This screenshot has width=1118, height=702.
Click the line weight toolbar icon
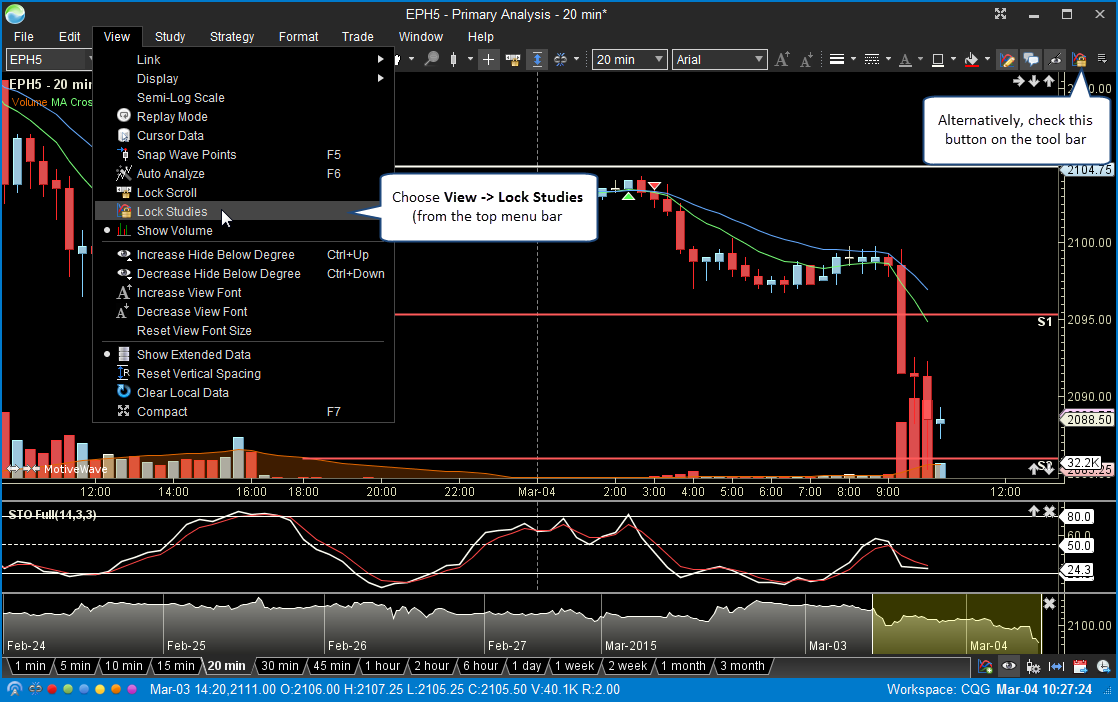click(837, 59)
